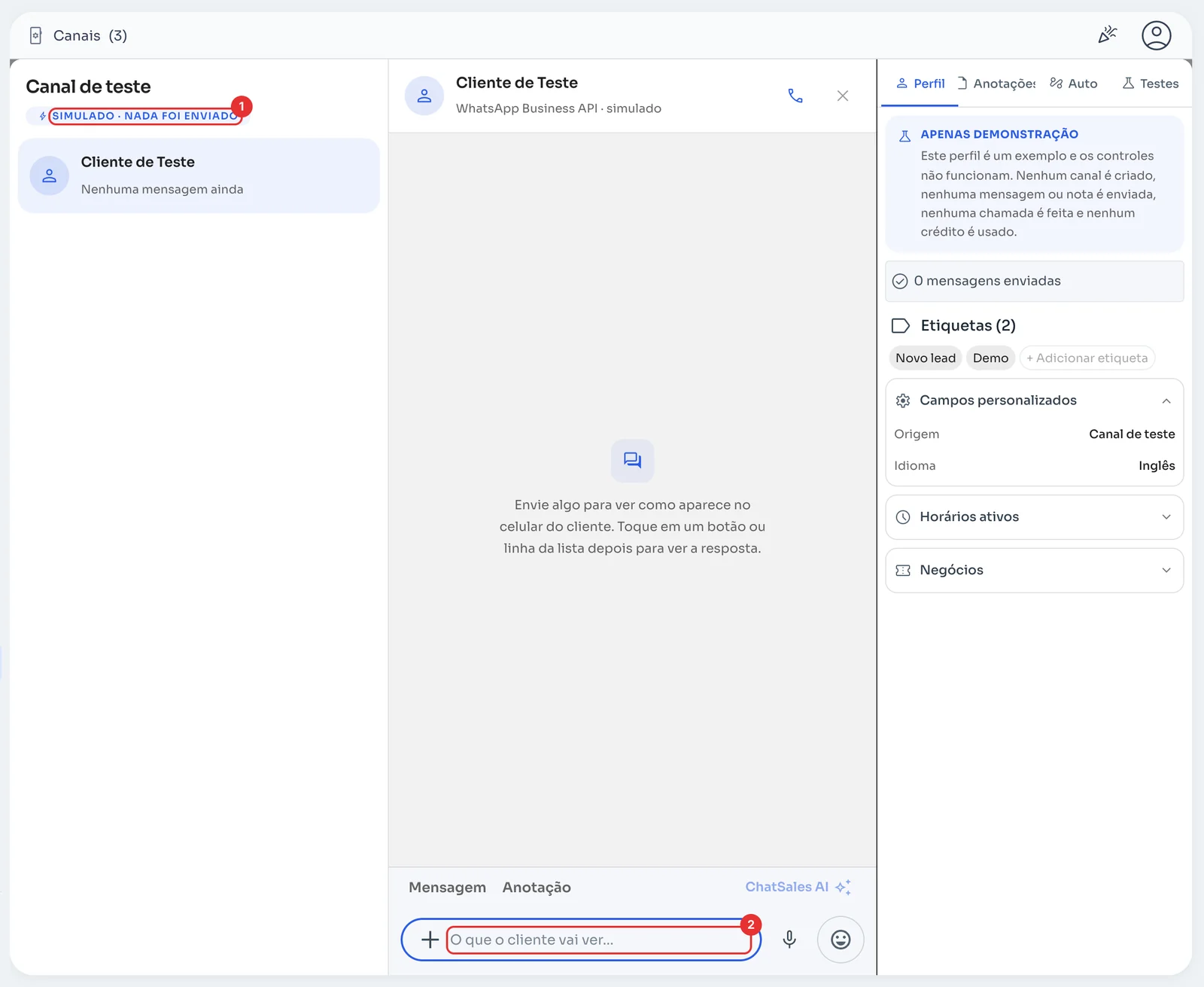Expand the Negócios section

pyautogui.click(x=1166, y=571)
